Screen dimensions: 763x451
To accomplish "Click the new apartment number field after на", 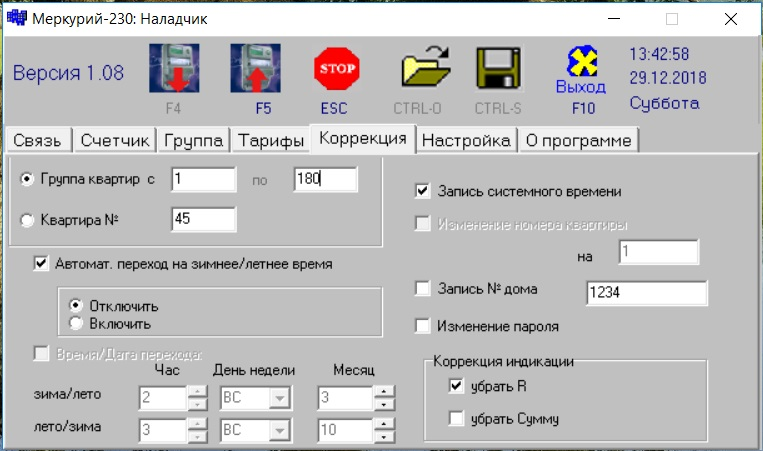I will pos(658,252).
